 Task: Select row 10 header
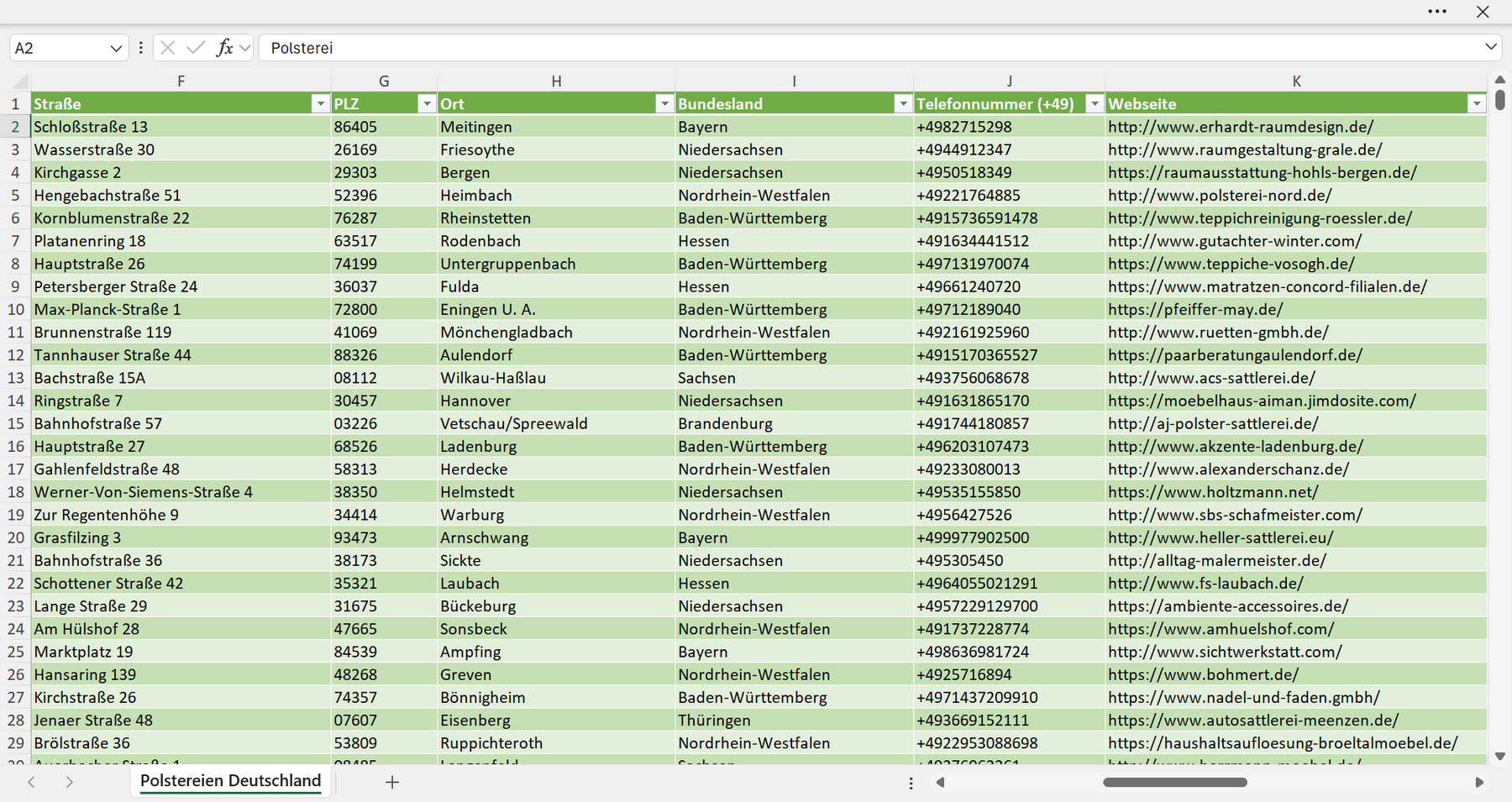coord(15,309)
